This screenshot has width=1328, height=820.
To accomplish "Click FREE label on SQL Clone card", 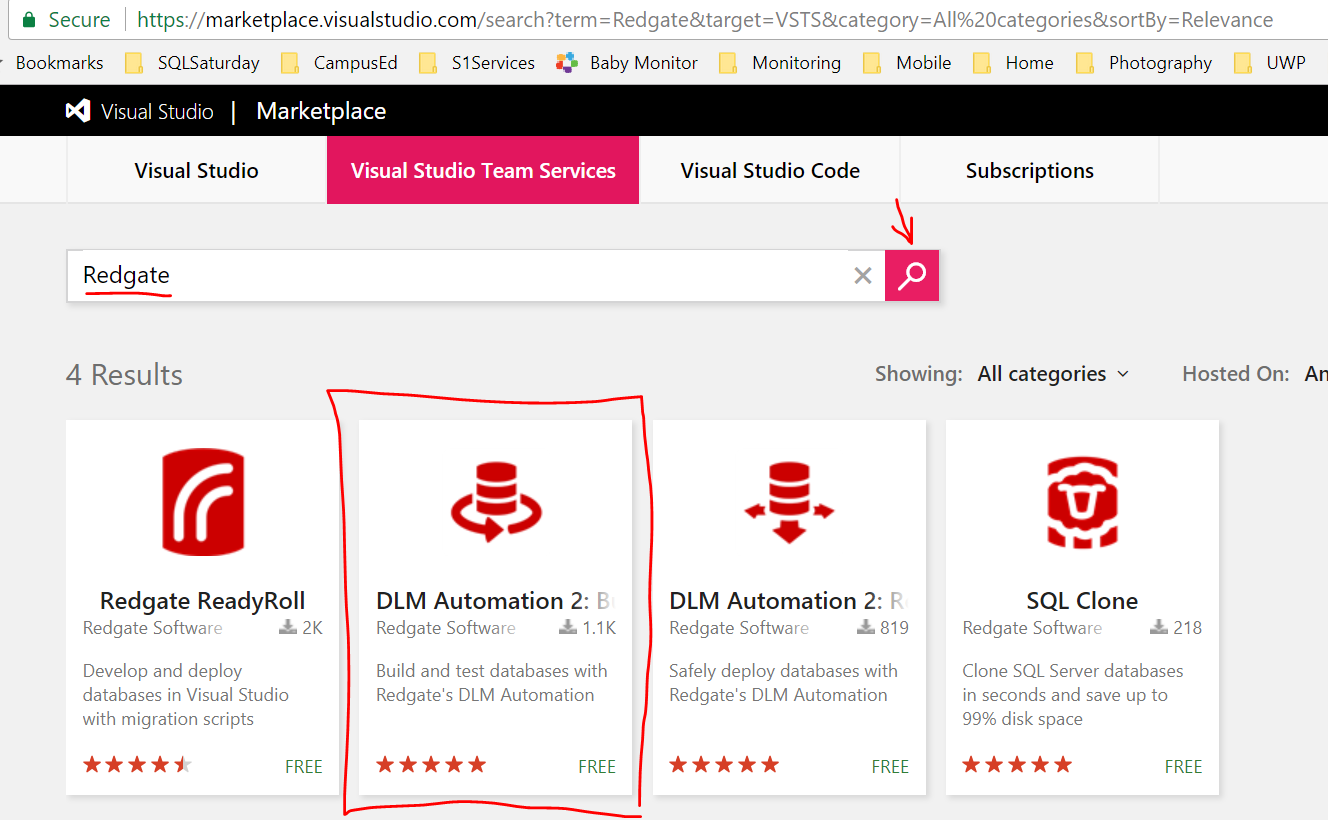I will [x=1183, y=767].
